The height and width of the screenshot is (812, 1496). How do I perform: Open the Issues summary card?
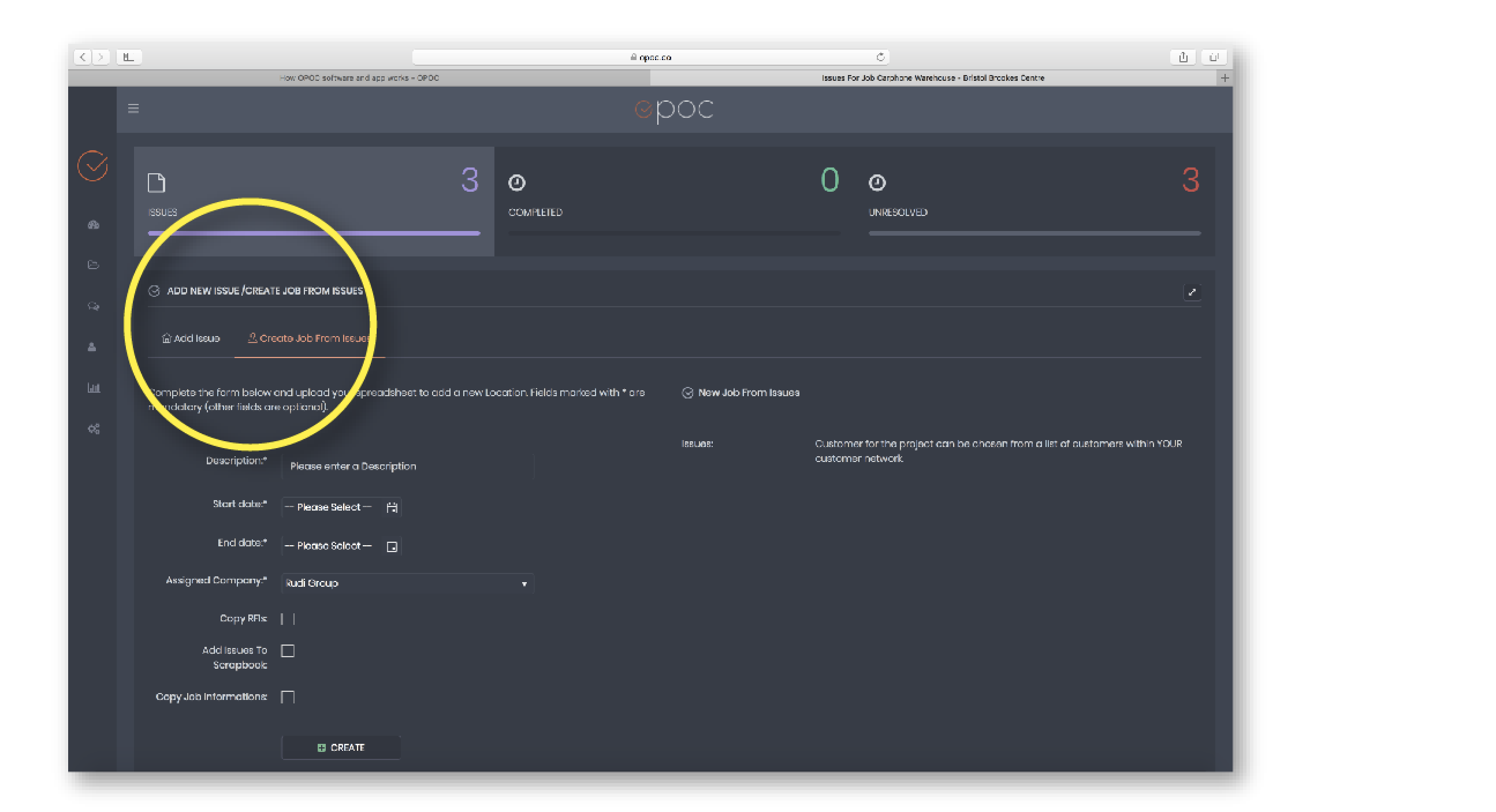pyautogui.click(x=314, y=201)
